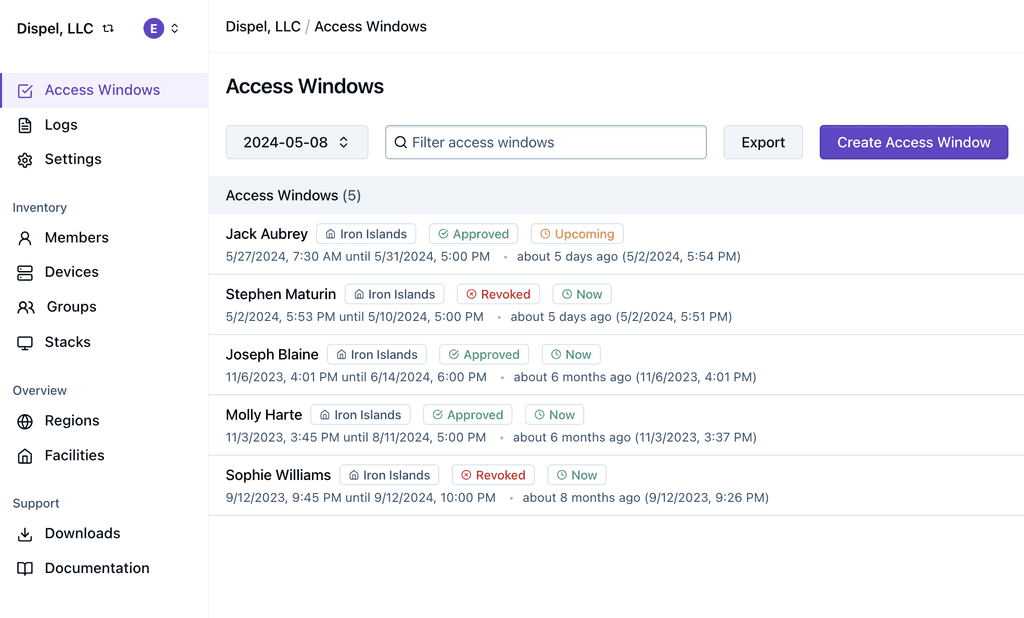
Task: Open the Devices inventory page
Action: coord(71,272)
